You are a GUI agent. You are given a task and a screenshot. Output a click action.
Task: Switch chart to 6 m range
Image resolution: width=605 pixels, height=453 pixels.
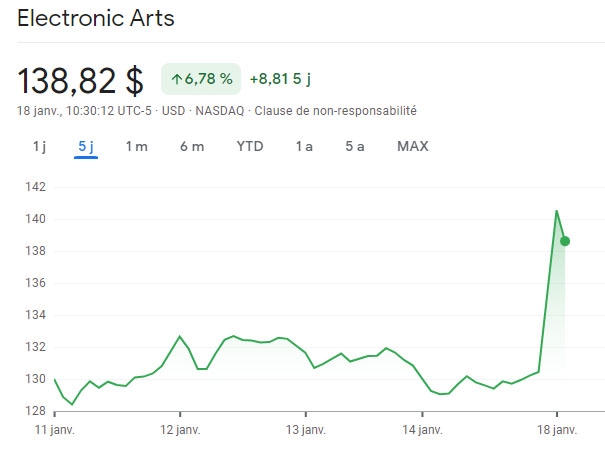[192, 147]
